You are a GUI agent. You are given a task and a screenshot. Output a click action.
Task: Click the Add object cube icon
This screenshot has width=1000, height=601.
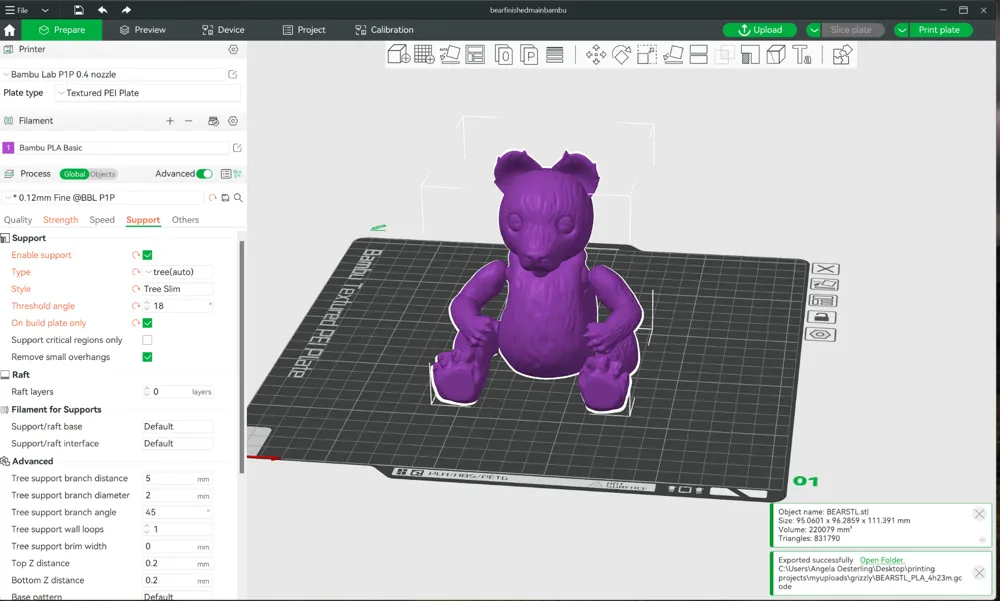398,55
